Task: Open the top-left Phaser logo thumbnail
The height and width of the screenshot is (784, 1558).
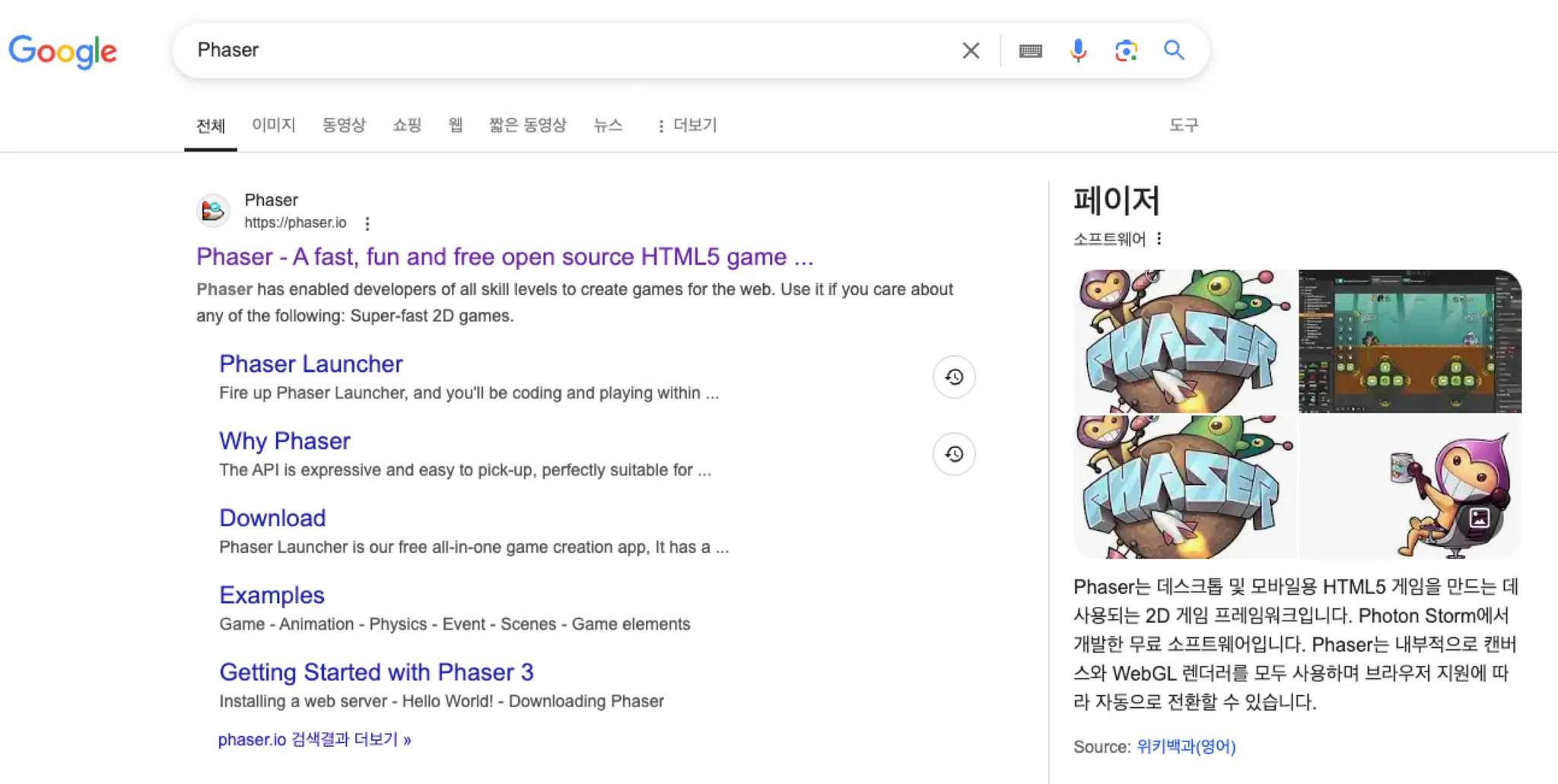Action: coord(1185,341)
